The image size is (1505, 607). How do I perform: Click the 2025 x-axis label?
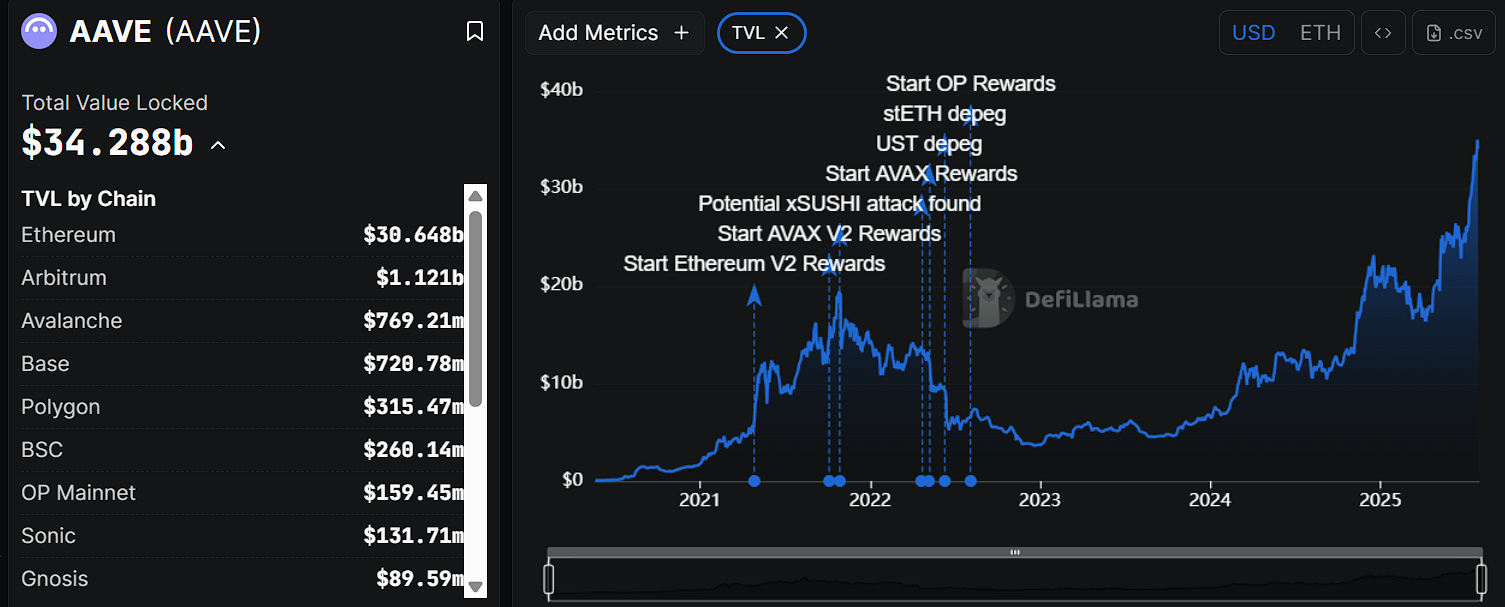[1381, 500]
